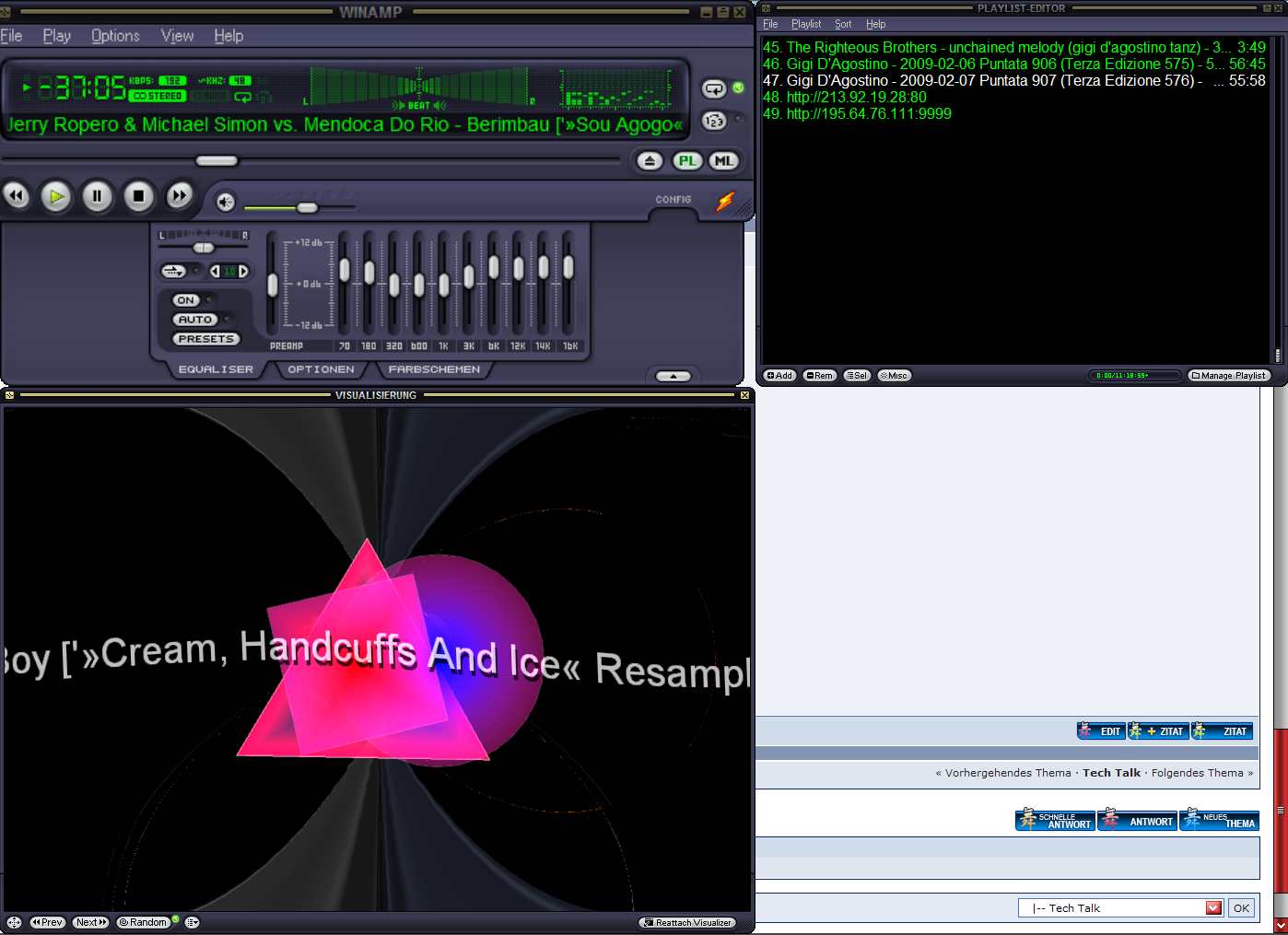Click the Winamp lightning bolt icon
This screenshot has height=935, width=1288.
[x=726, y=201]
